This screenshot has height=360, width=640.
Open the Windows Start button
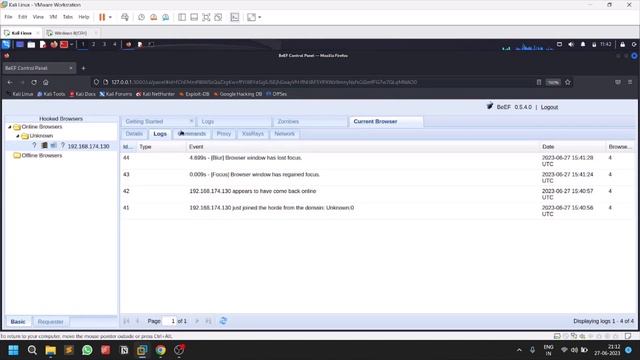pos(13,350)
